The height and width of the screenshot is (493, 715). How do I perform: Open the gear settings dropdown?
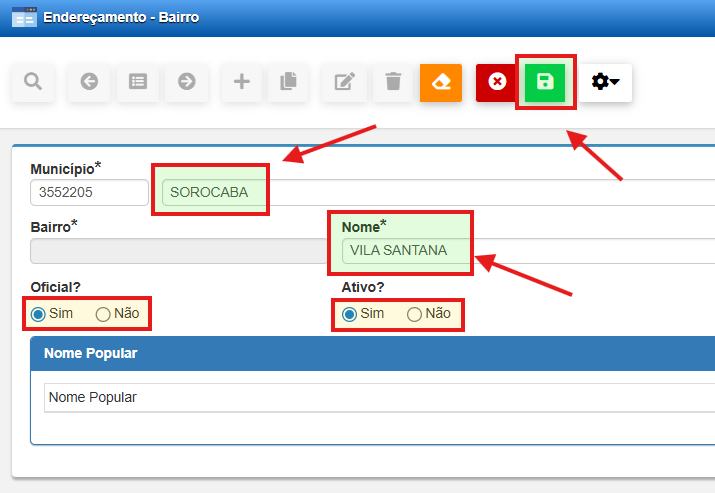point(605,82)
